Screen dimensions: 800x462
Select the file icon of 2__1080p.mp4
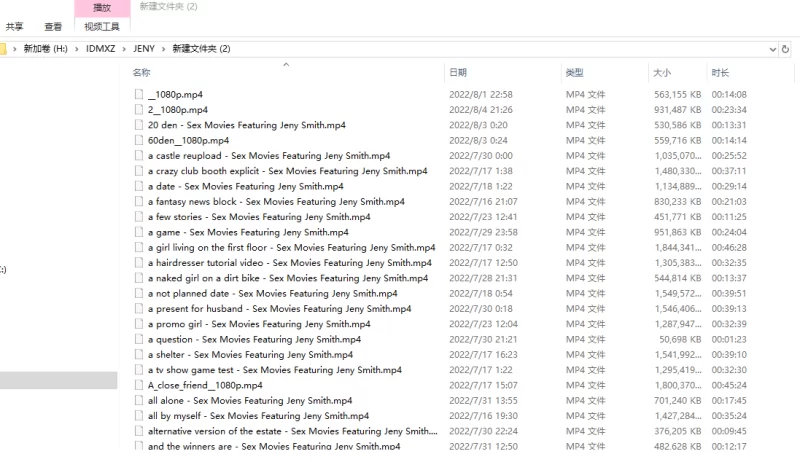click(x=139, y=110)
